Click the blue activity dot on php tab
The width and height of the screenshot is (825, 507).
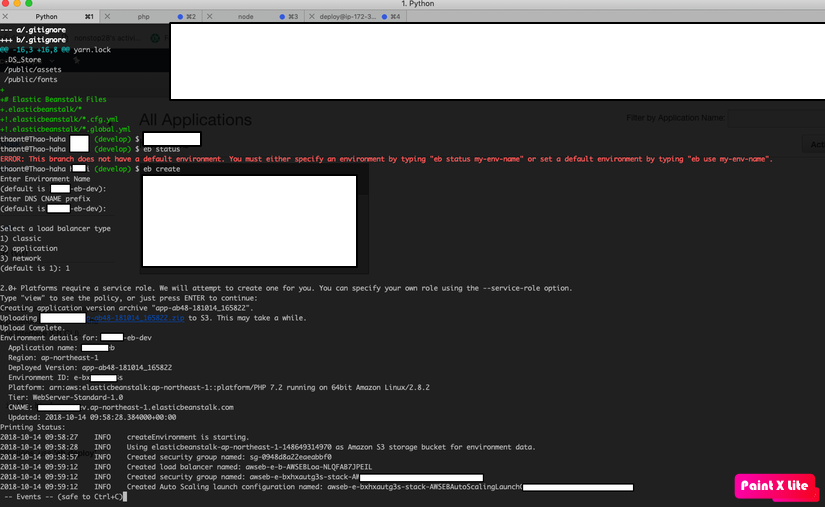180,17
